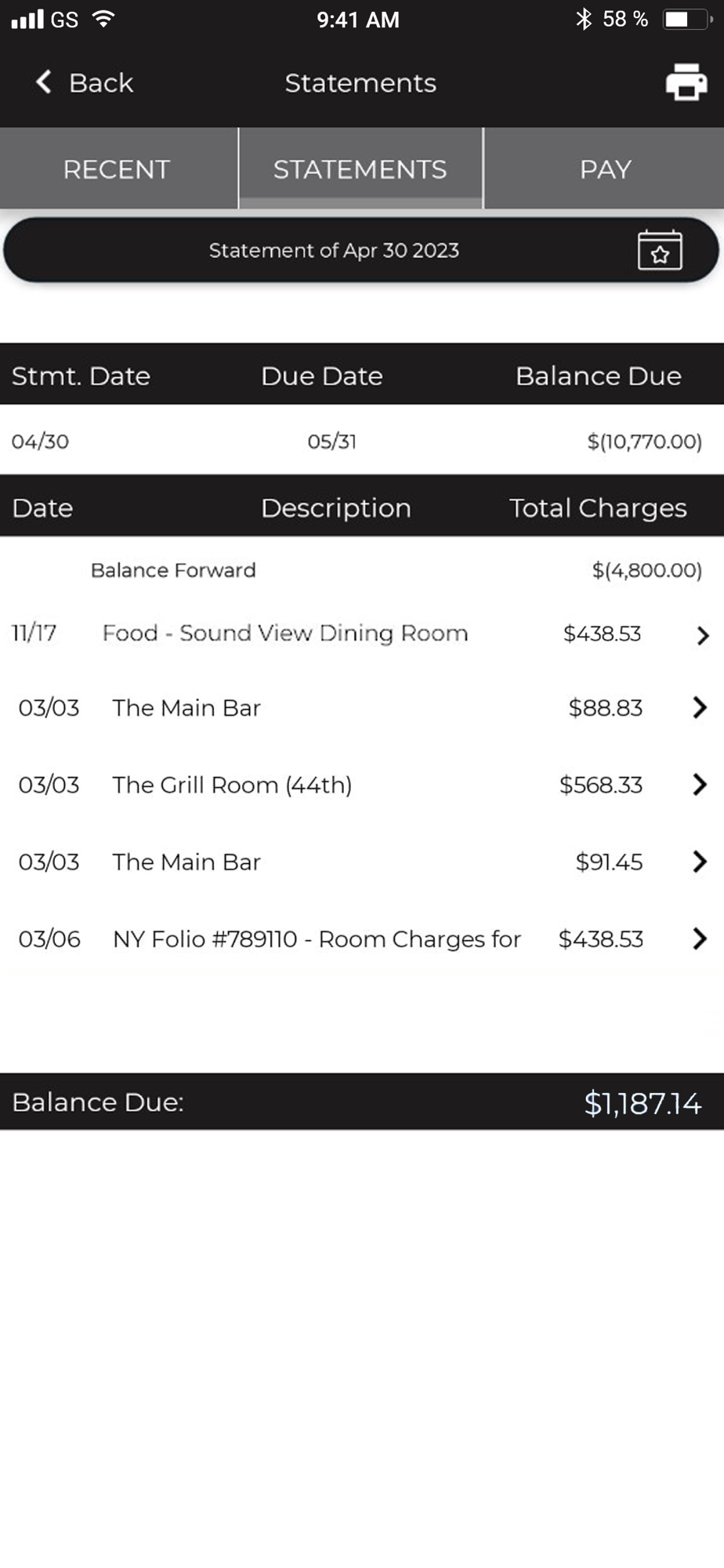Expand The Main Bar $88.83 charge
This screenshot has height=1568, width=724.
pyautogui.click(x=700, y=708)
